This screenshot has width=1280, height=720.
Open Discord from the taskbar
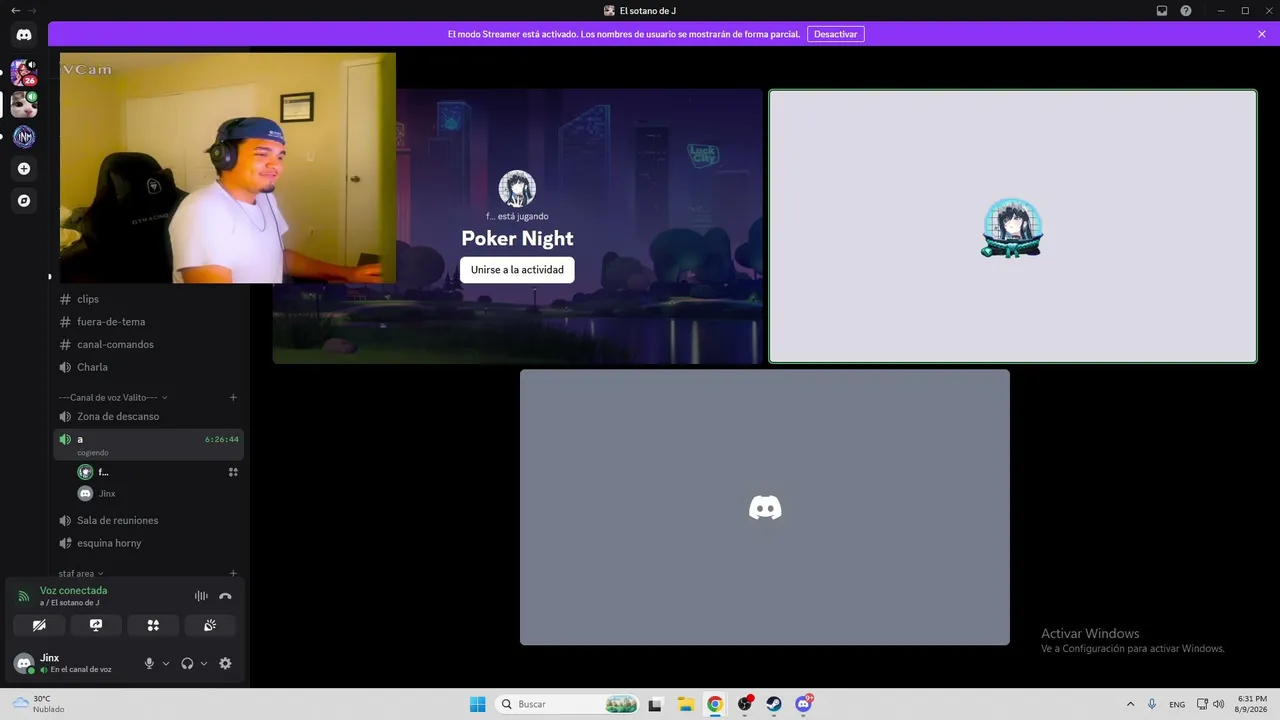click(803, 704)
